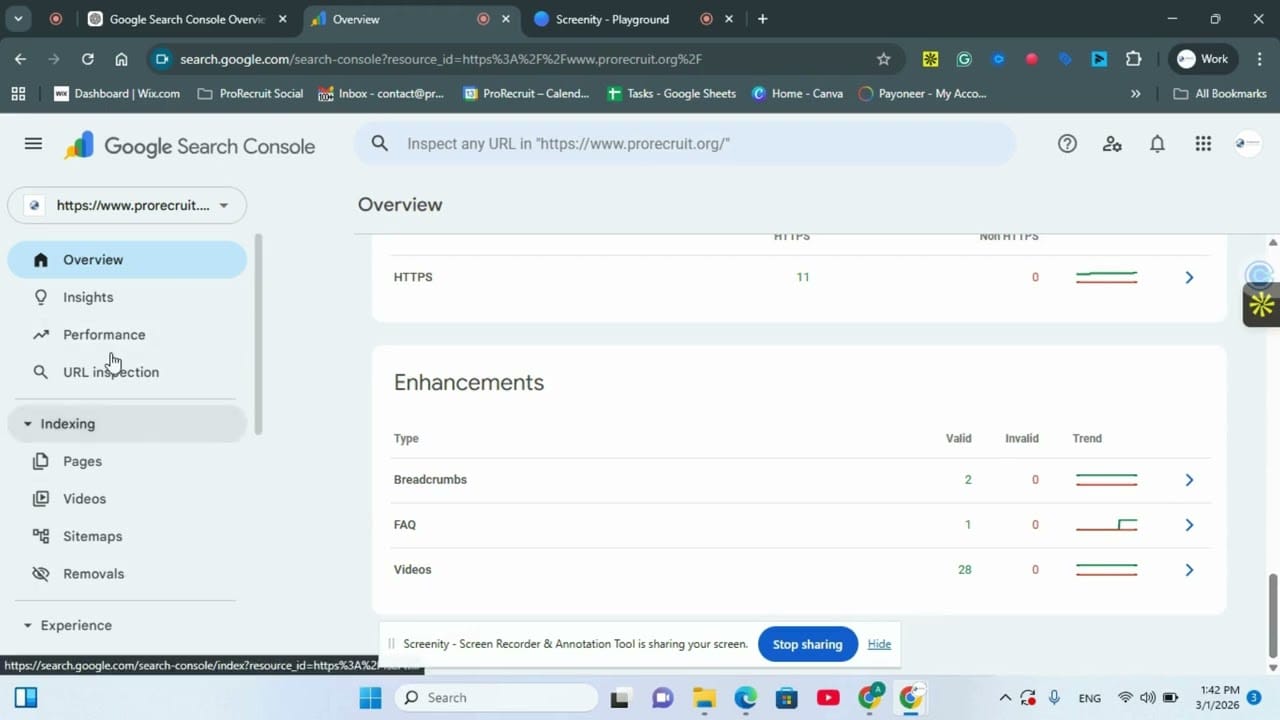Bookmark this page with star icon
The width and height of the screenshot is (1280, 720).
click(883, 59)
